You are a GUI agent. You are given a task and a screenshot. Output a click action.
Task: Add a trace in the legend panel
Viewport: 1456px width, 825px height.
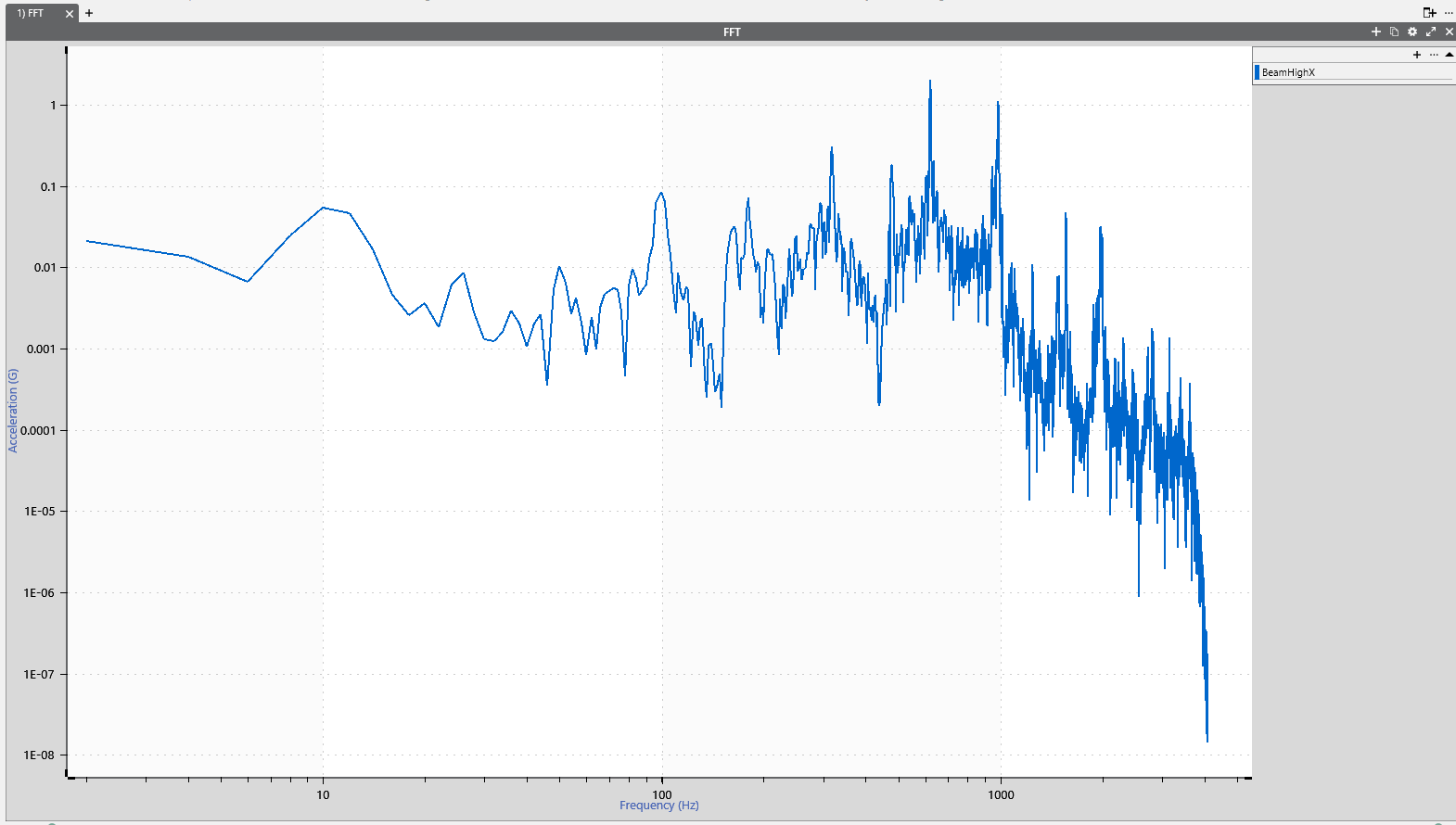coord(1417,55)
